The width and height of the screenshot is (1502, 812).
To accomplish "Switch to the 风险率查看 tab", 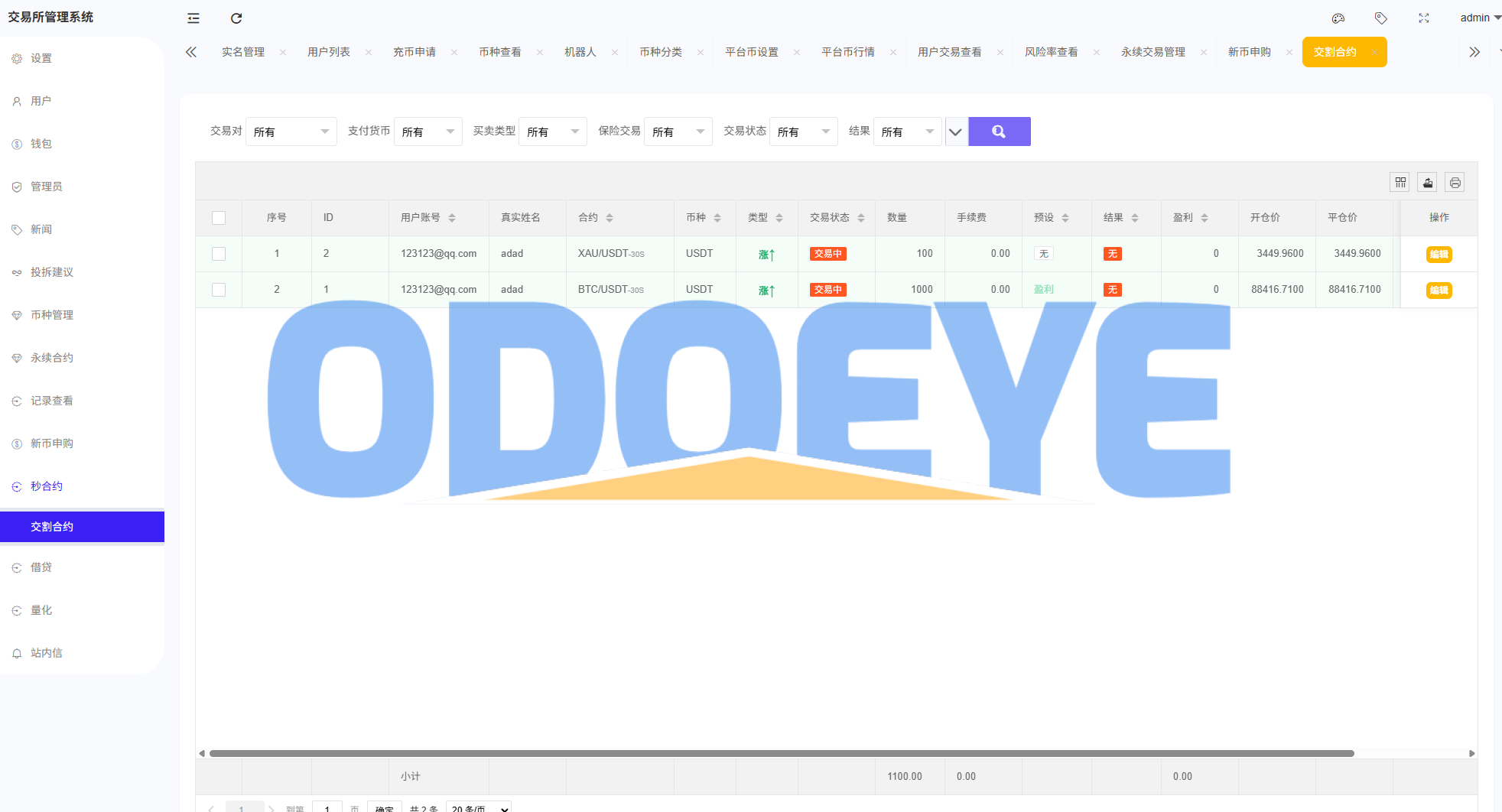I will [1052, 51].
